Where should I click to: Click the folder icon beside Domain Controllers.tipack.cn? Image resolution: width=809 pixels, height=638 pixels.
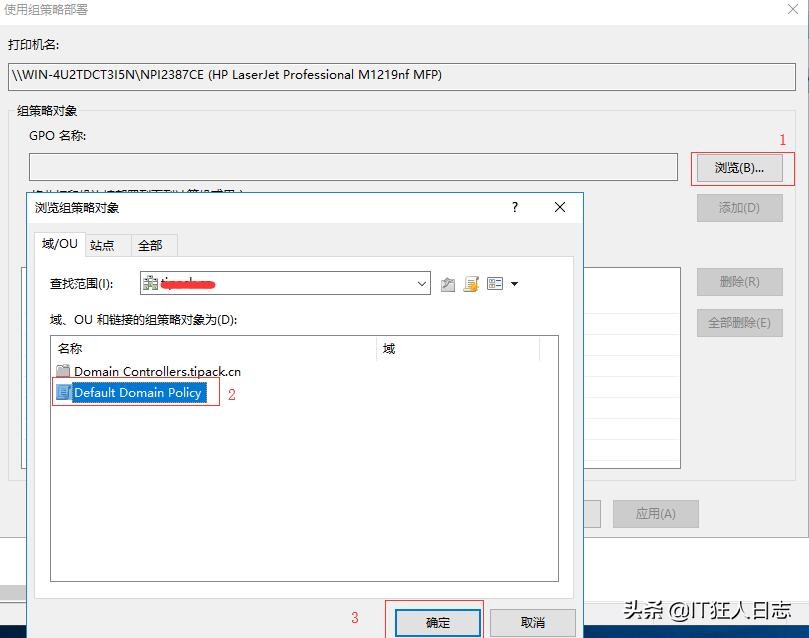64,370
